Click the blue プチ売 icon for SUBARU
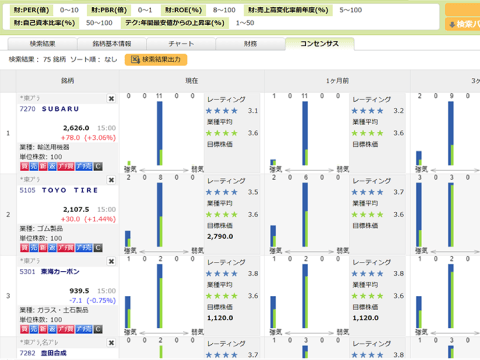Screen dimensions: 480x360 [x=84, y=166]
